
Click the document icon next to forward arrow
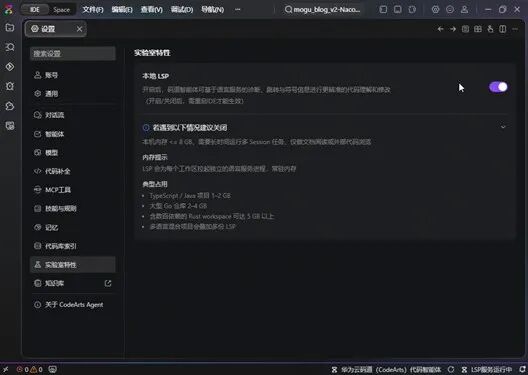coord(465,29)
